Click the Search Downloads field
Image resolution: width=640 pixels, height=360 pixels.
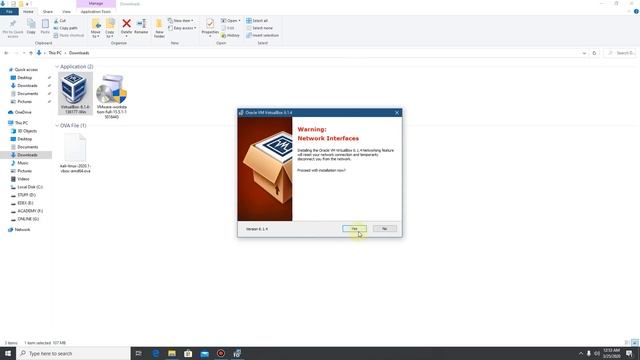620,53
